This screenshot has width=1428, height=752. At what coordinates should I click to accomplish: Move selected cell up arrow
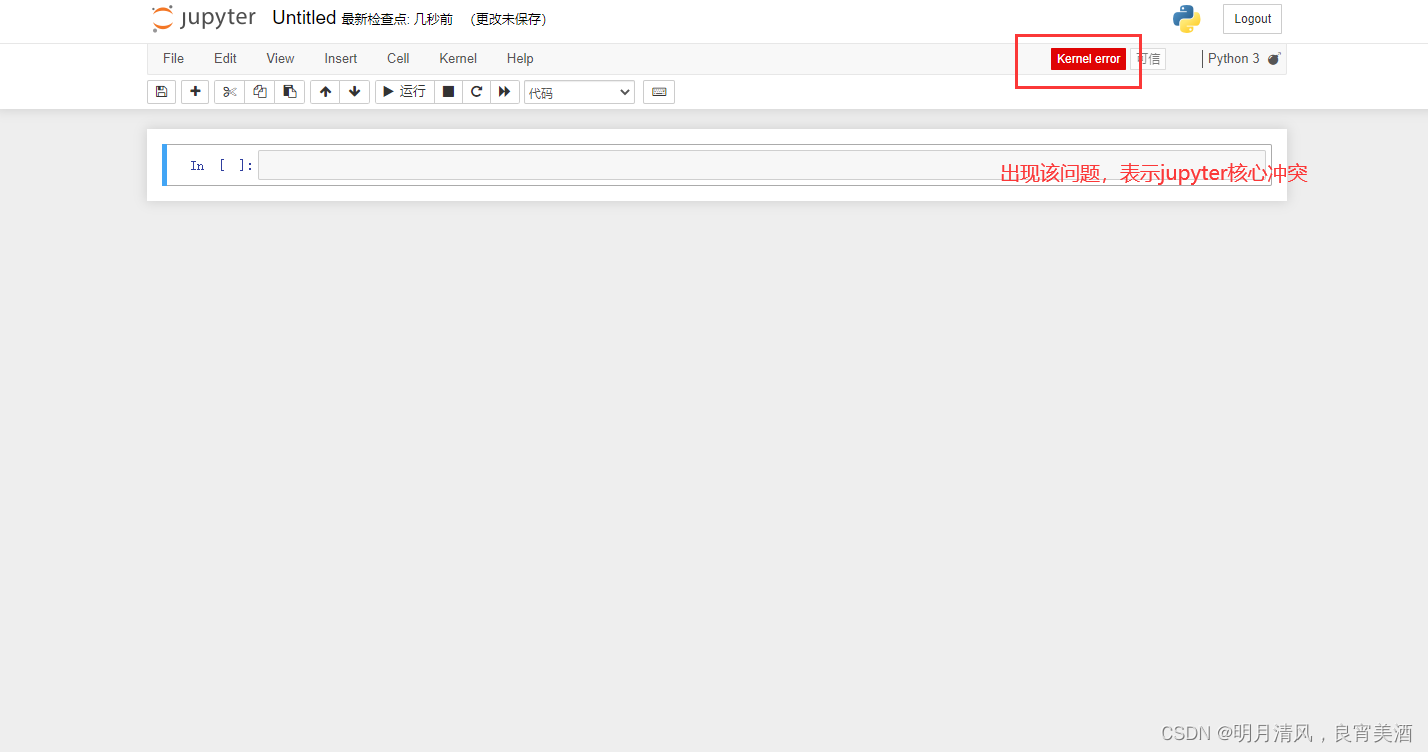coord(325,92)
